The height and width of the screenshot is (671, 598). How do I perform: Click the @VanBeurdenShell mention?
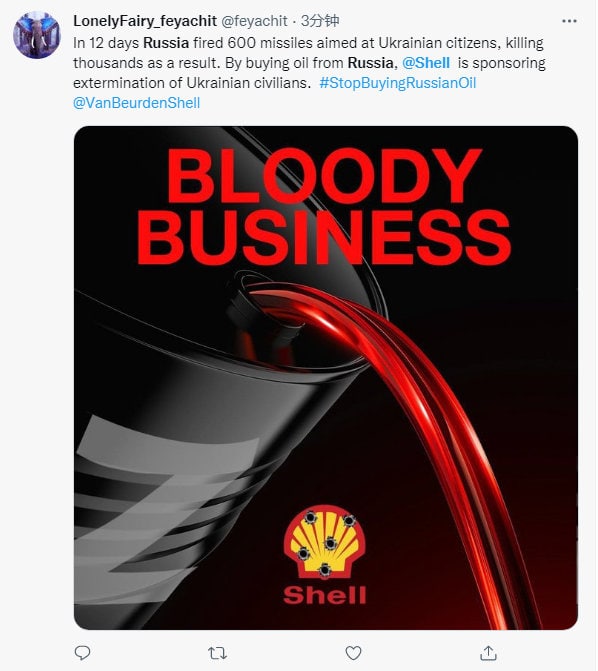(x=137, y=103)
